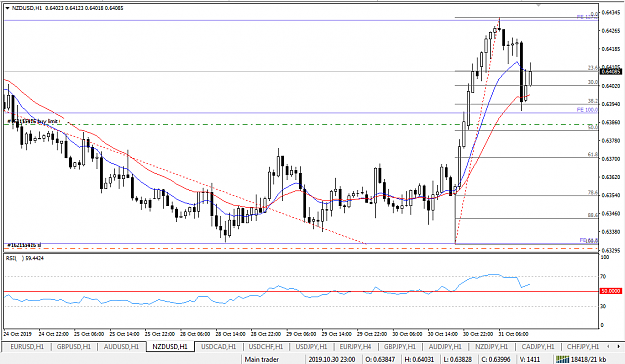This screenshot has height=364, width=625.
Task: Click the 31 Oct 06:00 time axis label
Action: coord(514,334)
